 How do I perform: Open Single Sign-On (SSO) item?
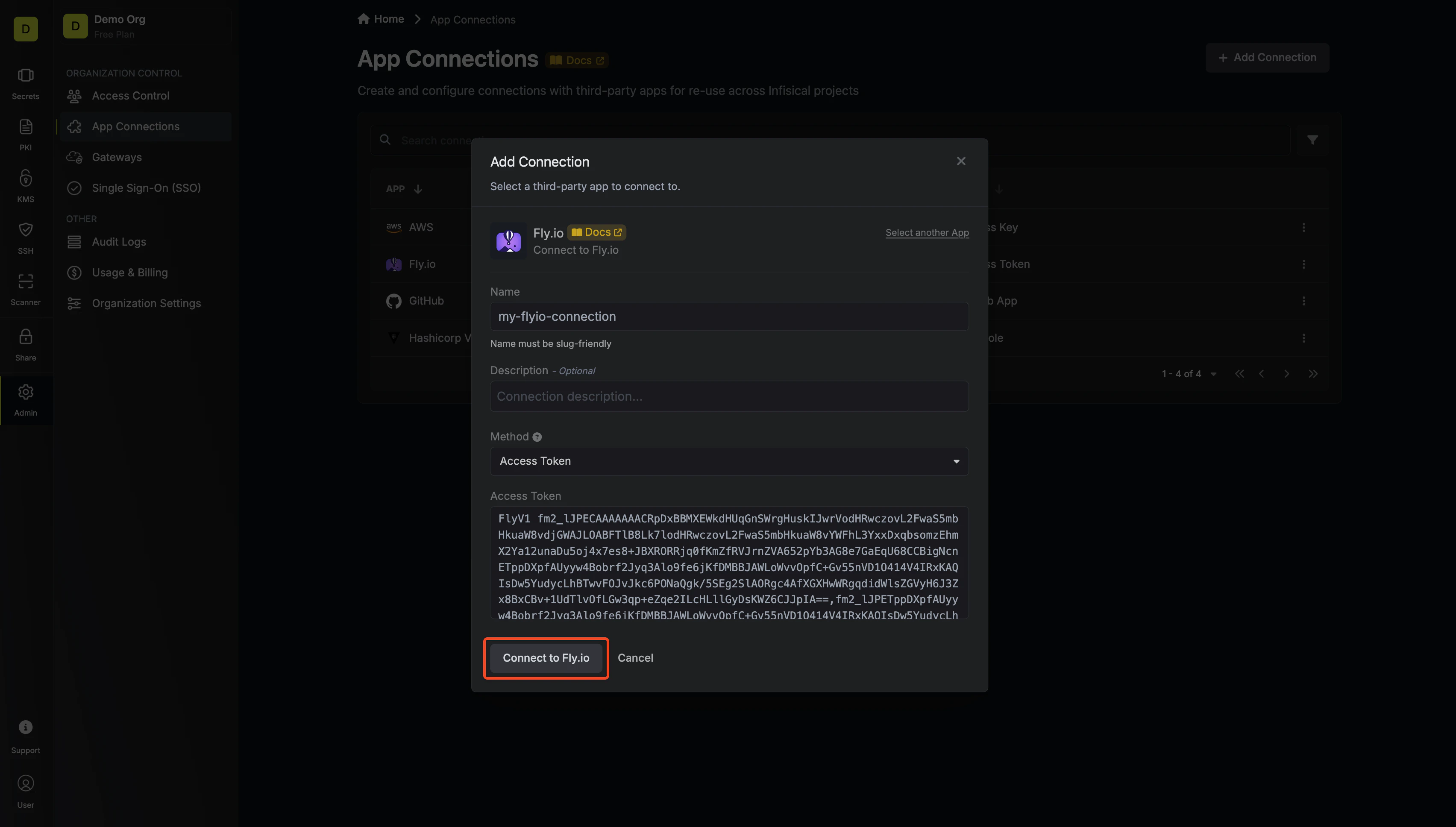coord(145,188)
